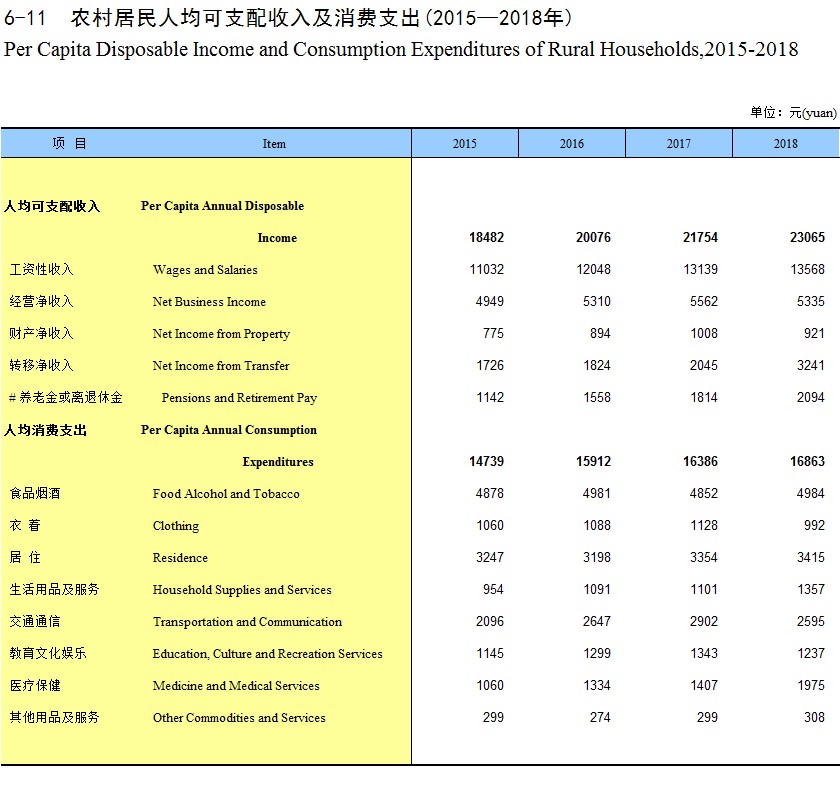
Task: Select clothing value 992
Action: point(814,525)
